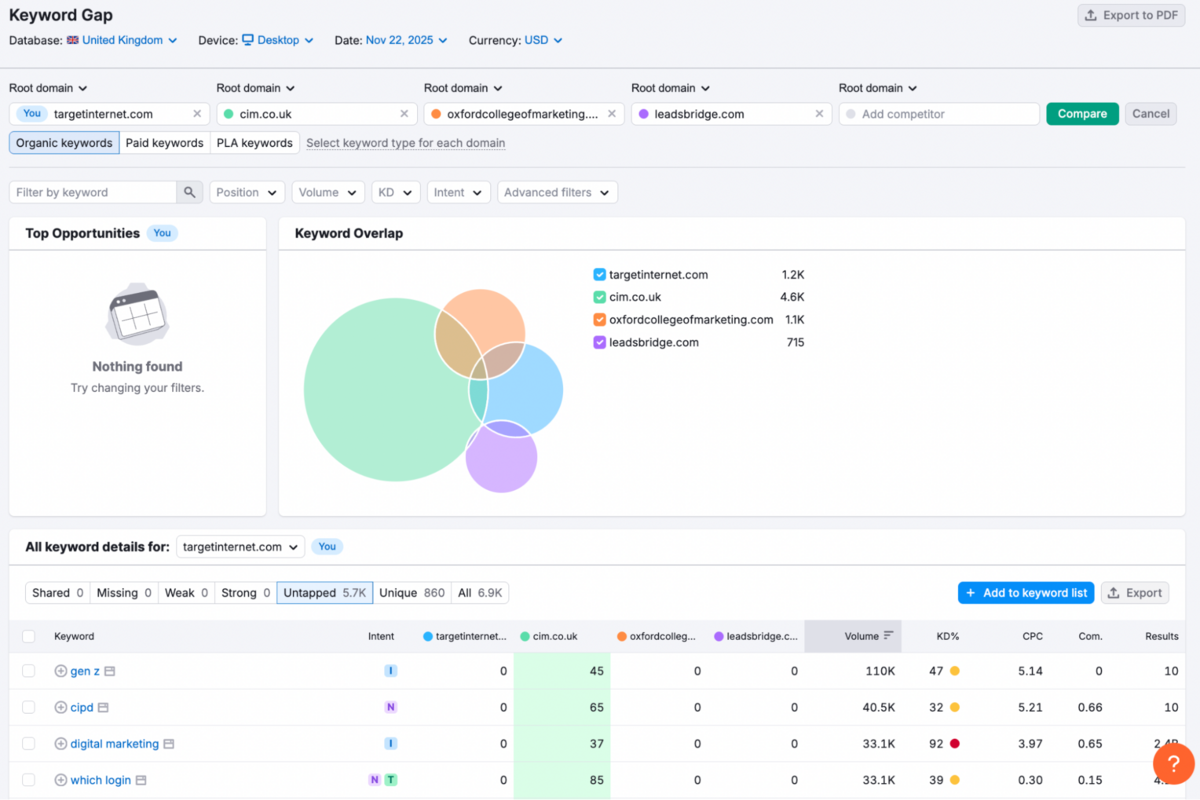Click the desktop monitor device icon

[248, 40]
